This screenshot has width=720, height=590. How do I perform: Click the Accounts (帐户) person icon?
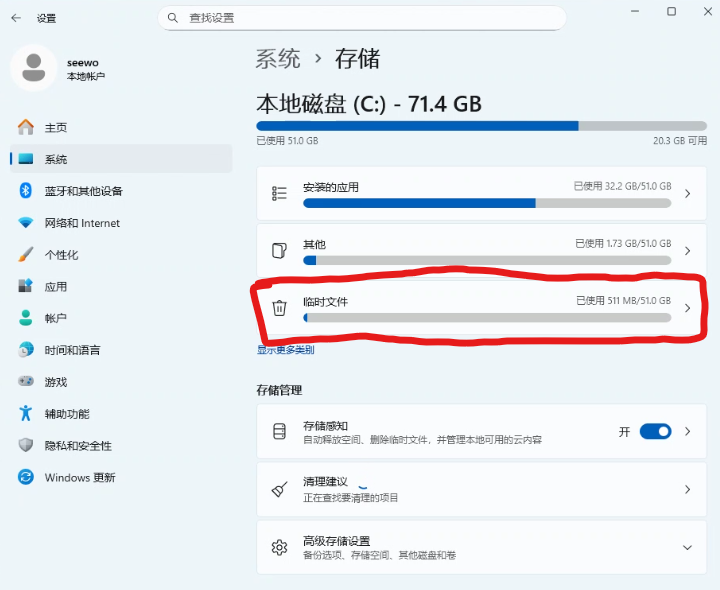pyautogui.click(x=26, y=318)
